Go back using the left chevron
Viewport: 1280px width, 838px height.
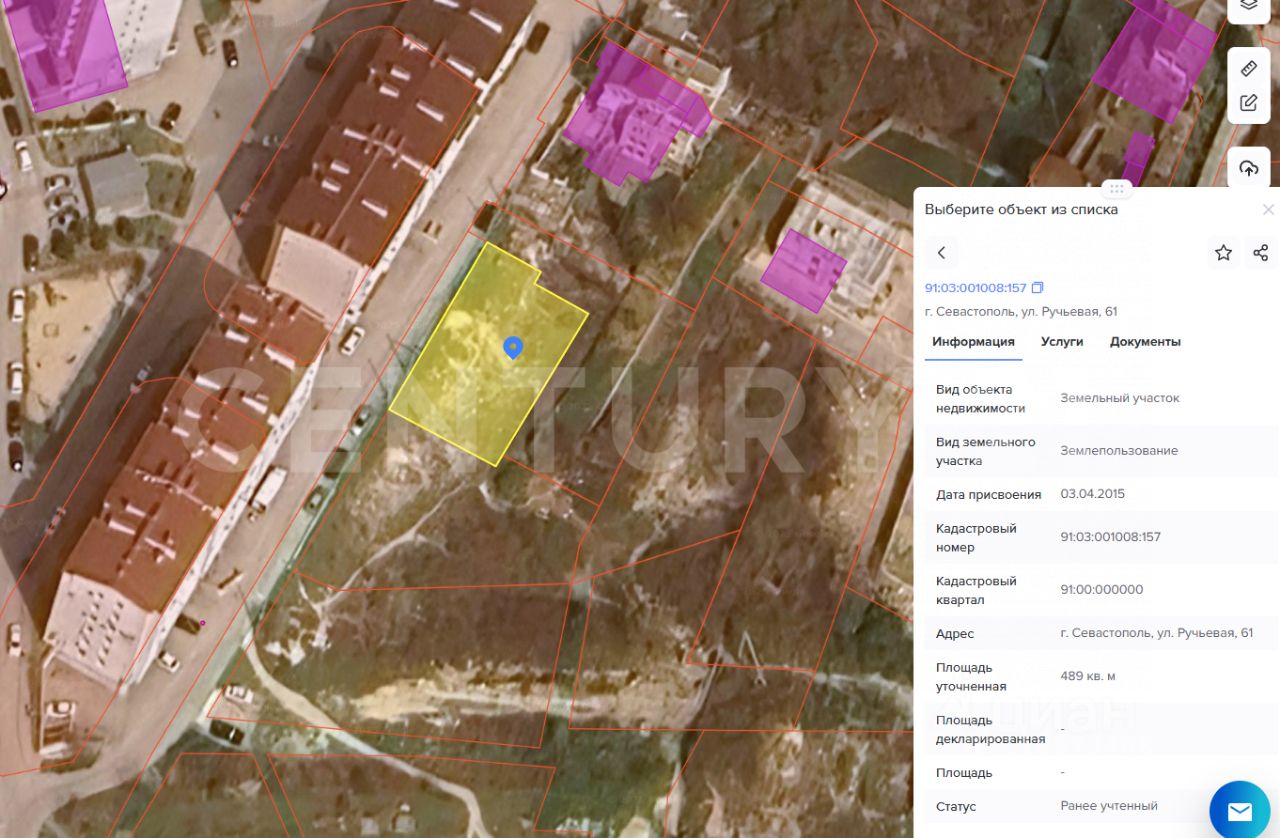pos(941,253)
